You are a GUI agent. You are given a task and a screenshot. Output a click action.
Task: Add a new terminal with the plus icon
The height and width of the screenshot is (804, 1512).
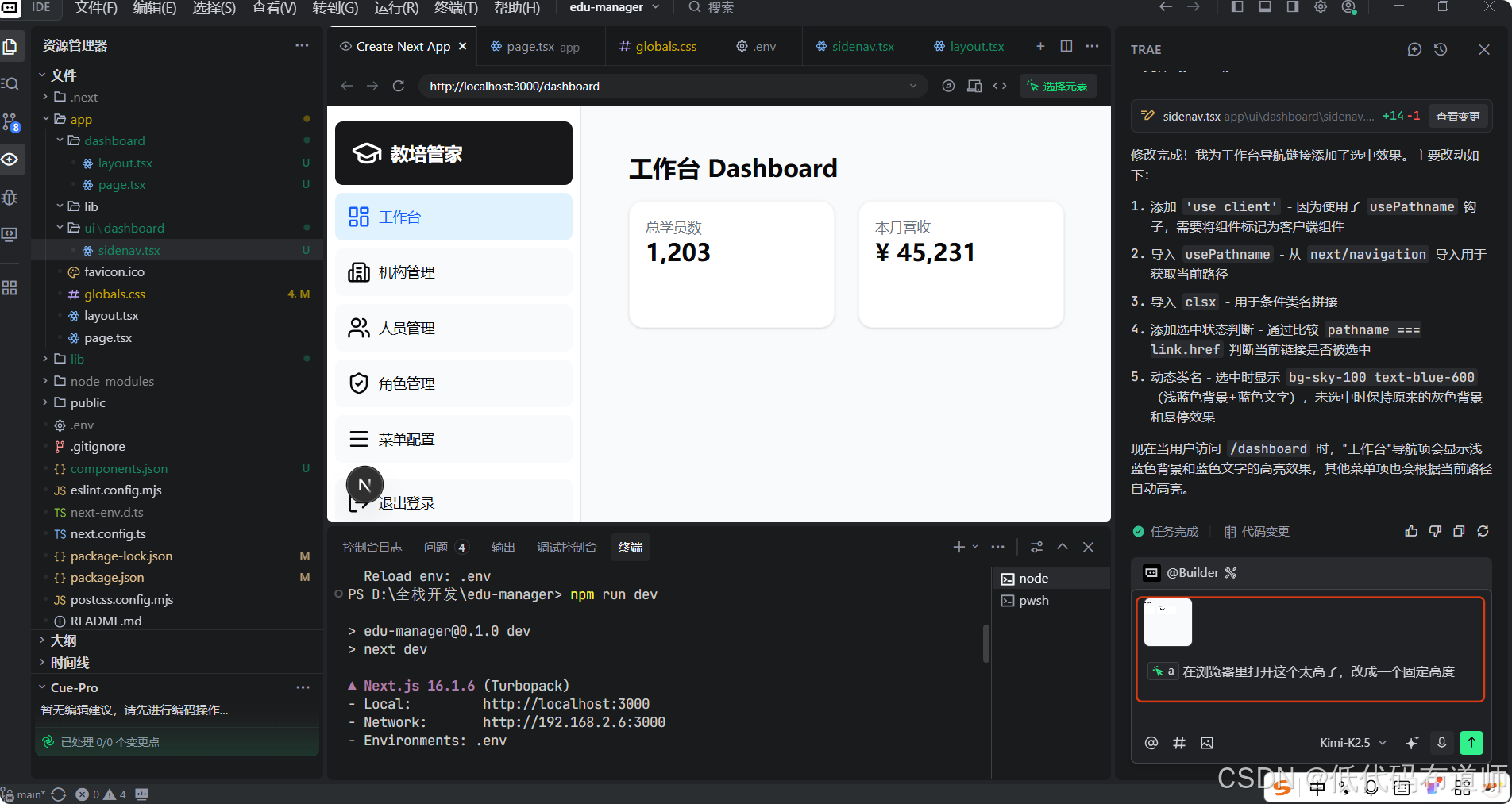pos(957,547)
